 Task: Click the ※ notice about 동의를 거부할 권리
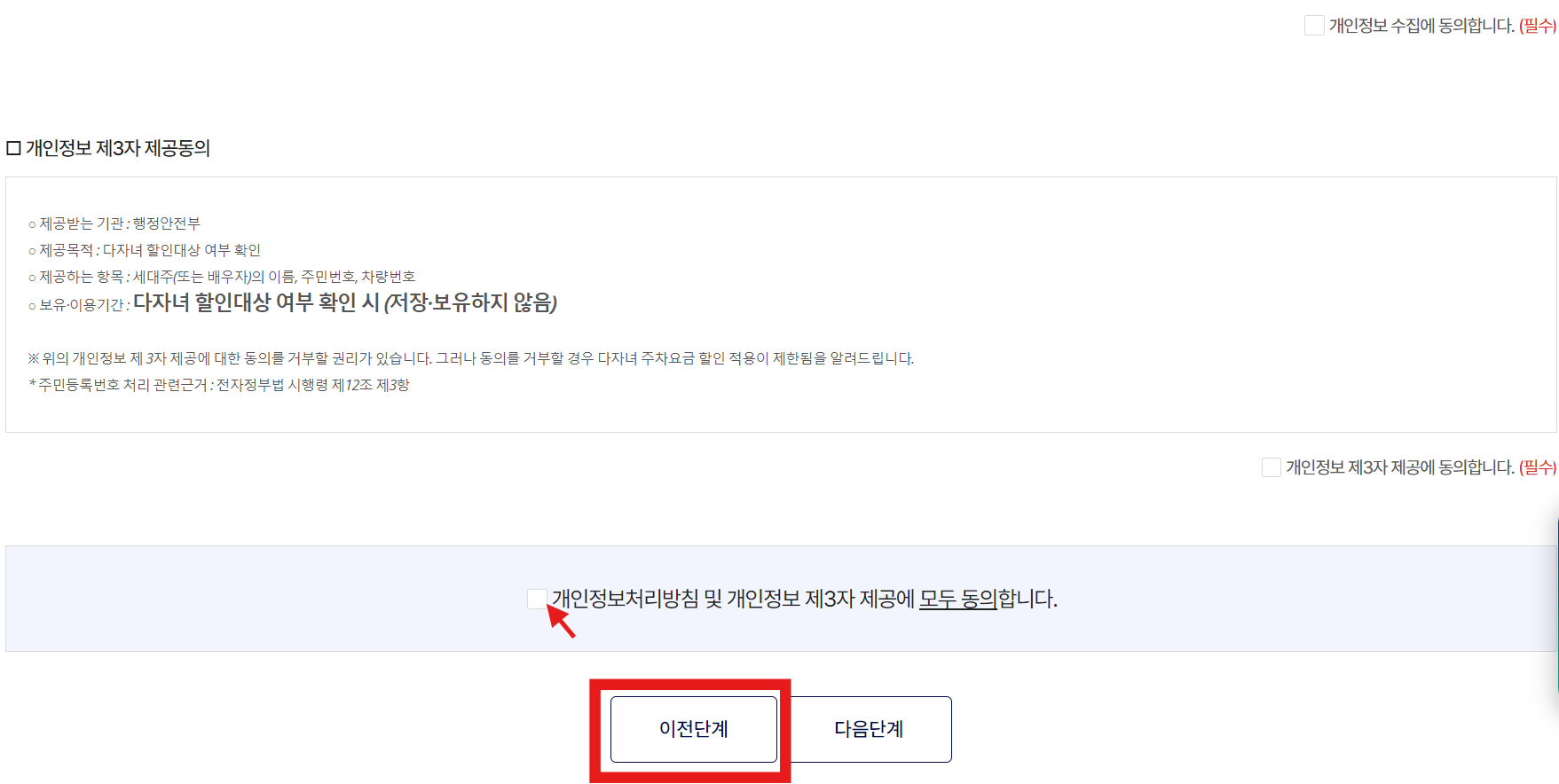click(x=471, y=358)
